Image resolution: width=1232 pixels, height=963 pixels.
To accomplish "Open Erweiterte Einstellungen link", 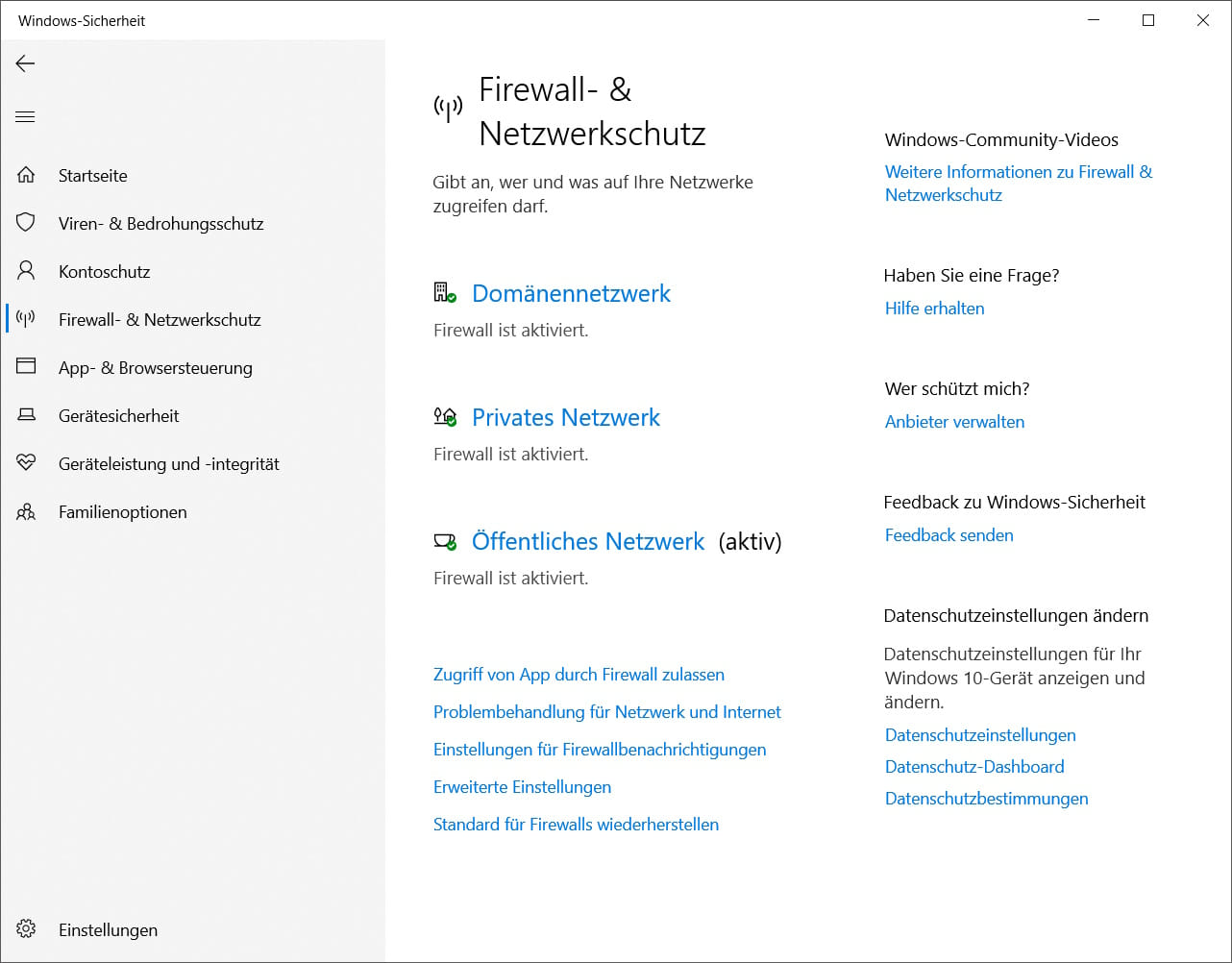I will pyautogui.click(x=522, y=786).
